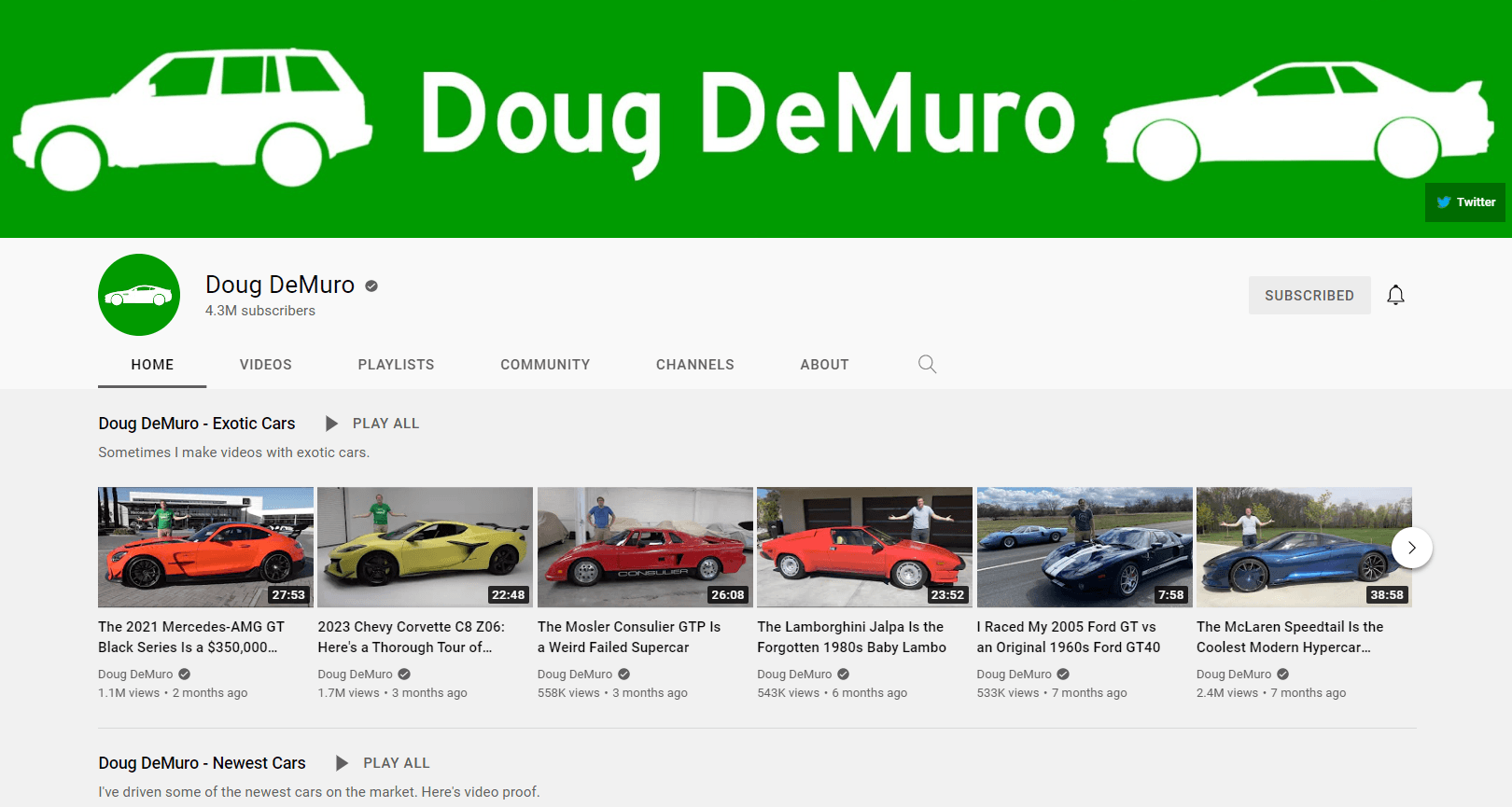Click Doug DeMuro channel name under Mosler video
The width and height of the screenshot is (1512, 807).
[575, 675]
